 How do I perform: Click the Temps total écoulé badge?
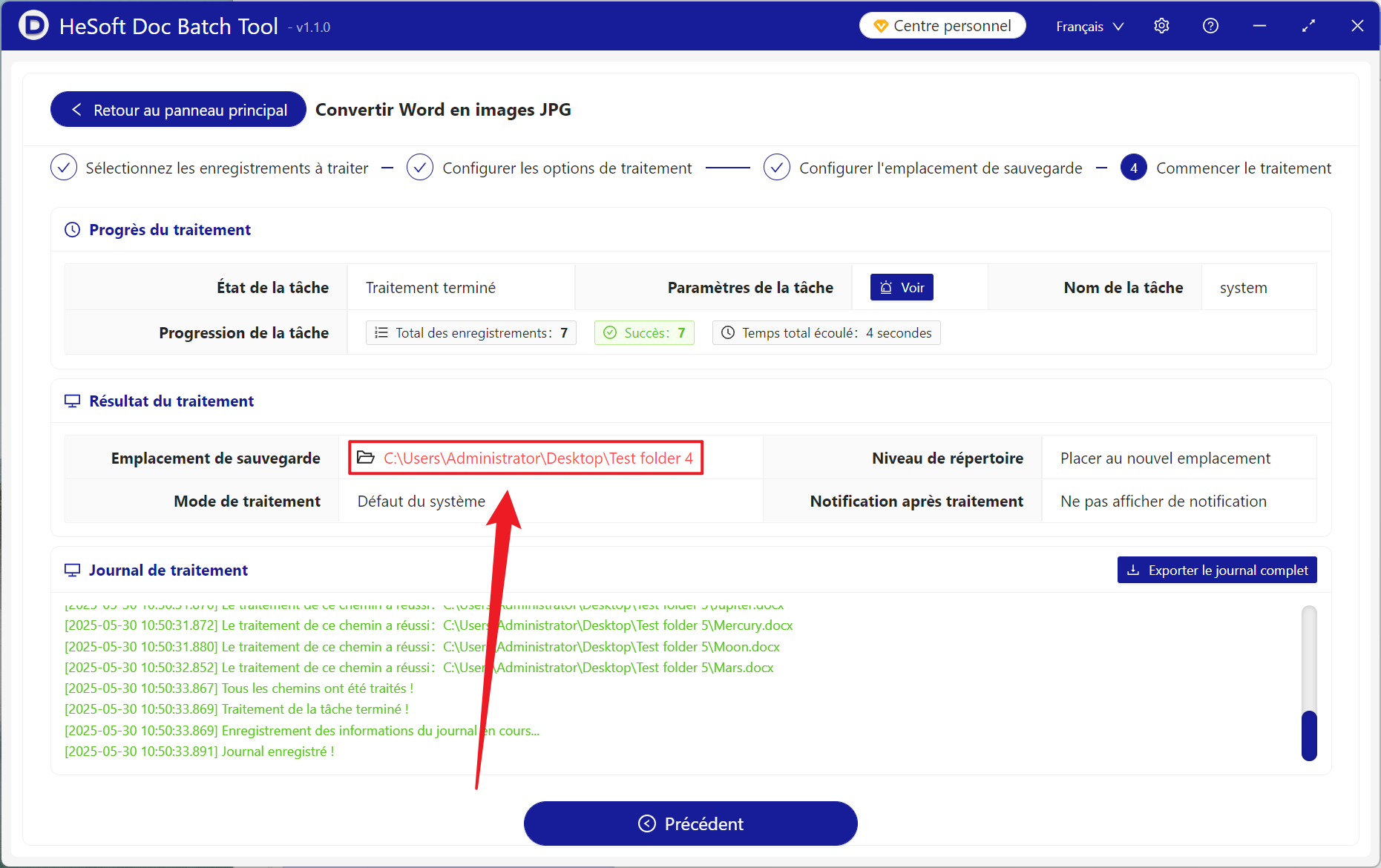tap(827, 333)
